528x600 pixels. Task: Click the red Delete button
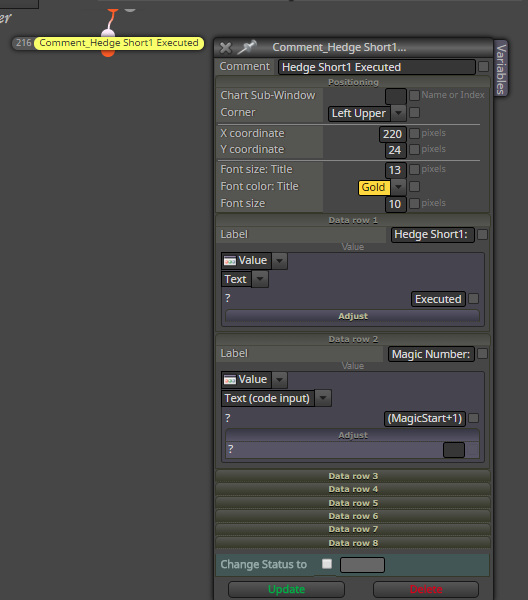point(426,589)
